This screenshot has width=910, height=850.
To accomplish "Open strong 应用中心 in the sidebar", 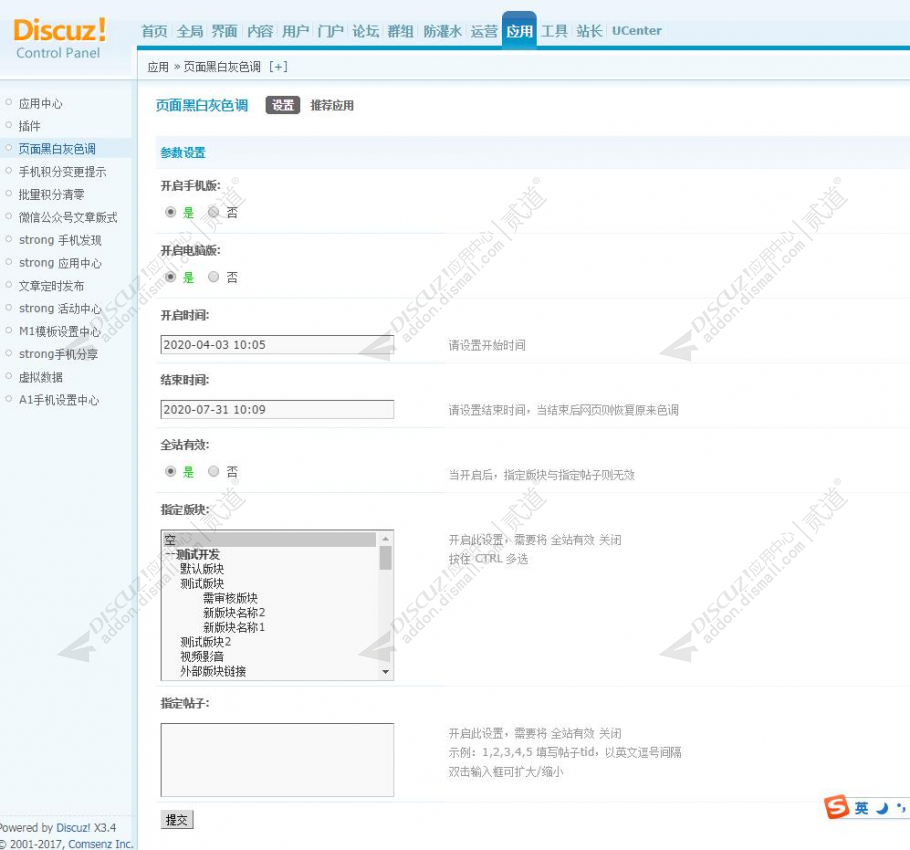I will tap(60, 263).
